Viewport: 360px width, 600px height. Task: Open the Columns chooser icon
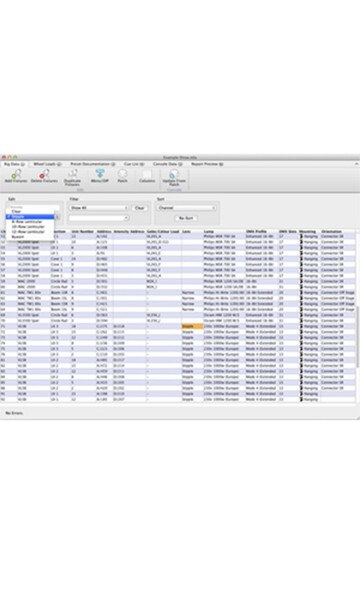(147, 174)
